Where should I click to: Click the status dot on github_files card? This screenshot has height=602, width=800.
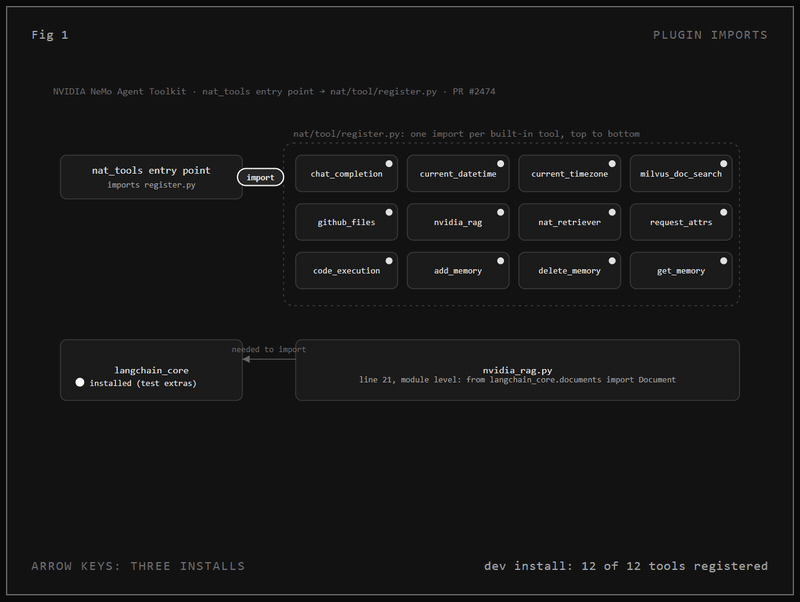[389, 212]
